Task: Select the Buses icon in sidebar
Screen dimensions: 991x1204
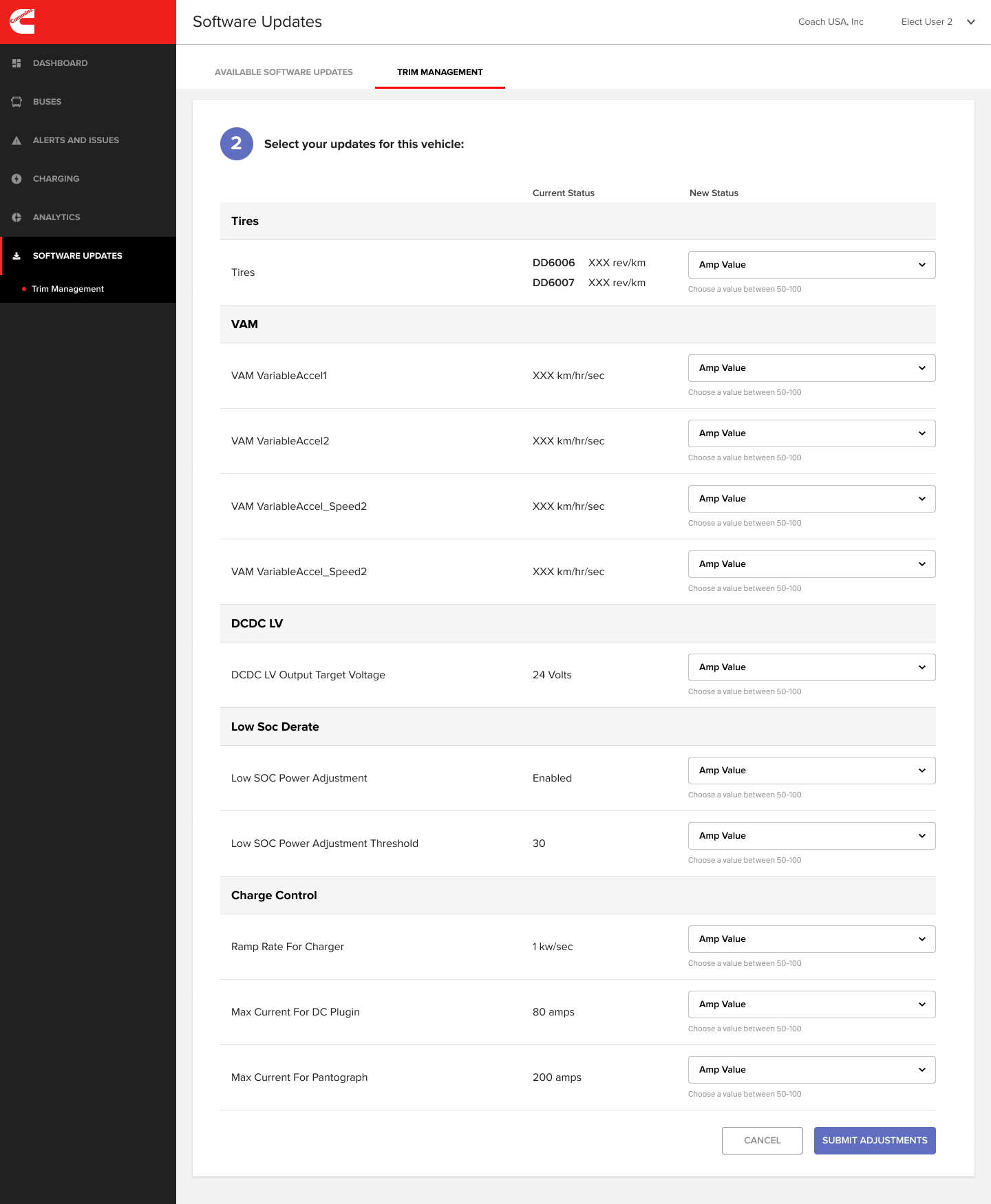Action: [17, 102]
